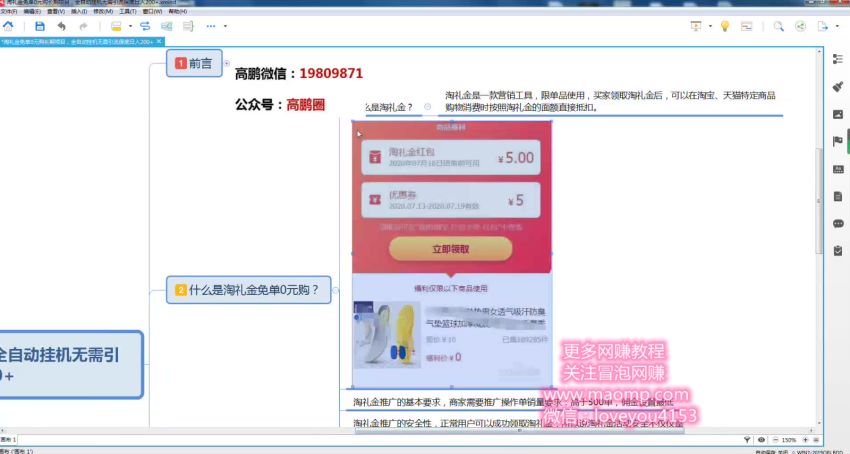Zoom in with the plus button
The height and width of the screenshot is (454, 850).
pos(805,440)
